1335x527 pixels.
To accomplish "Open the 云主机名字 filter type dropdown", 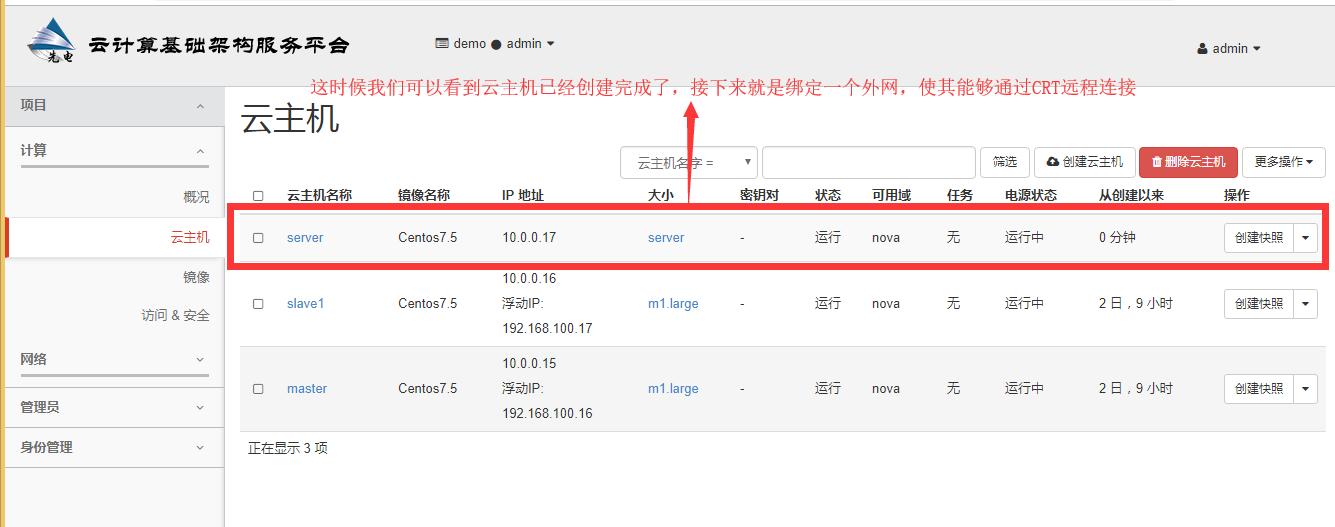I will [x=689, y=162].
